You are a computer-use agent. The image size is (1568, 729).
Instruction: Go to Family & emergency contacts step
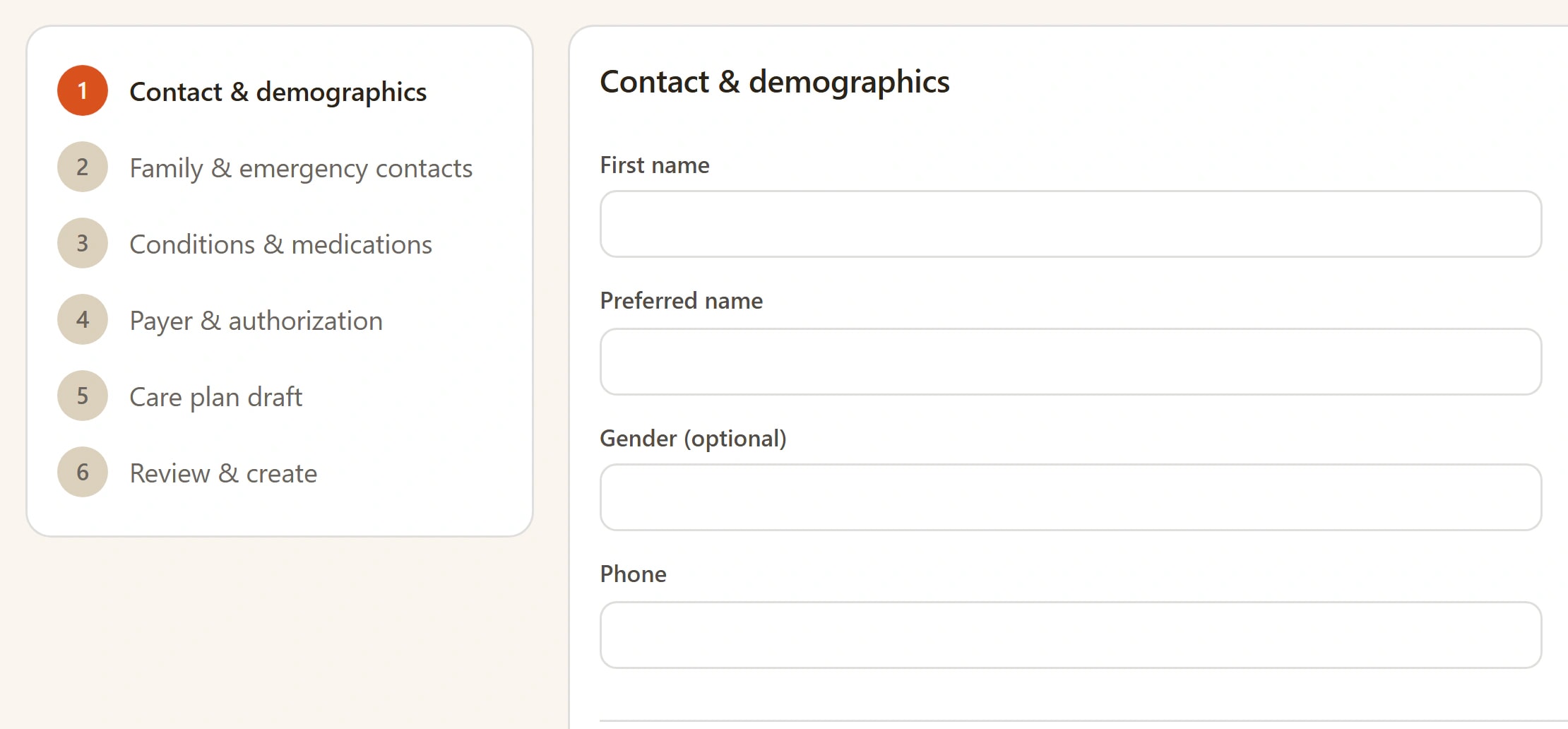[x=301, y=168]
